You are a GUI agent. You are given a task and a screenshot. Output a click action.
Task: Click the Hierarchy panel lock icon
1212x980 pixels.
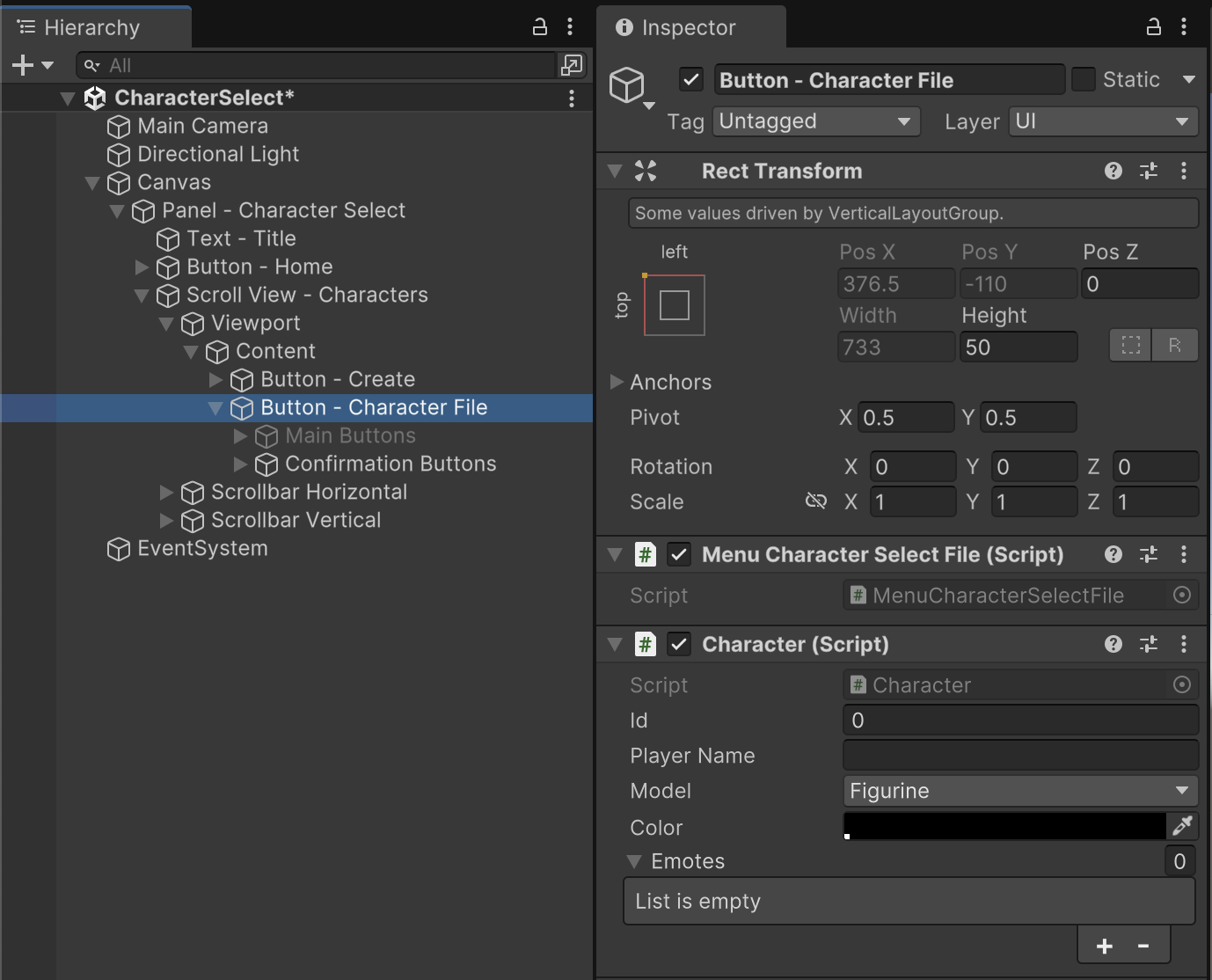tap(540, 27)
